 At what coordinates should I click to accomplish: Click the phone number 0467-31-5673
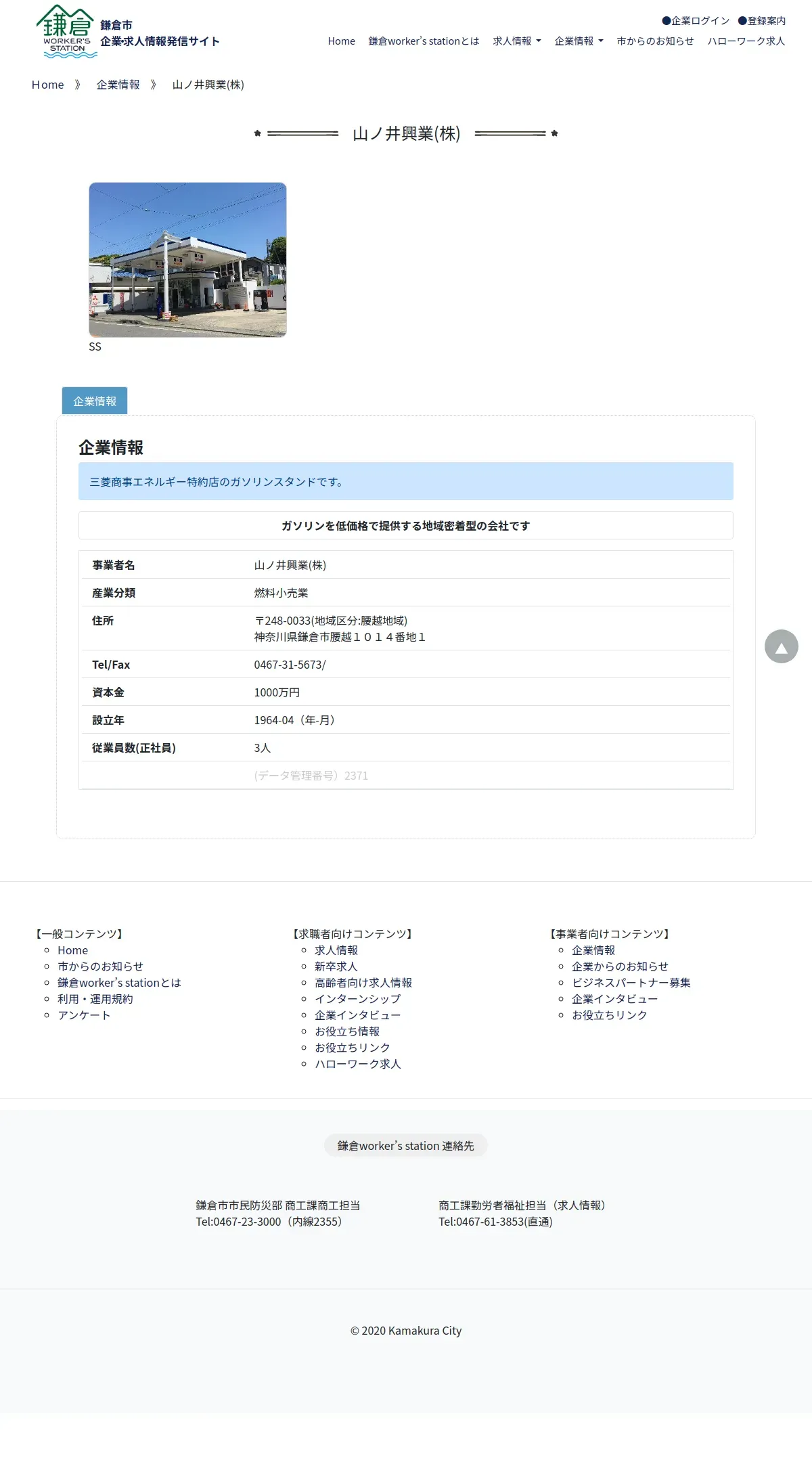(x=290, y=665)
